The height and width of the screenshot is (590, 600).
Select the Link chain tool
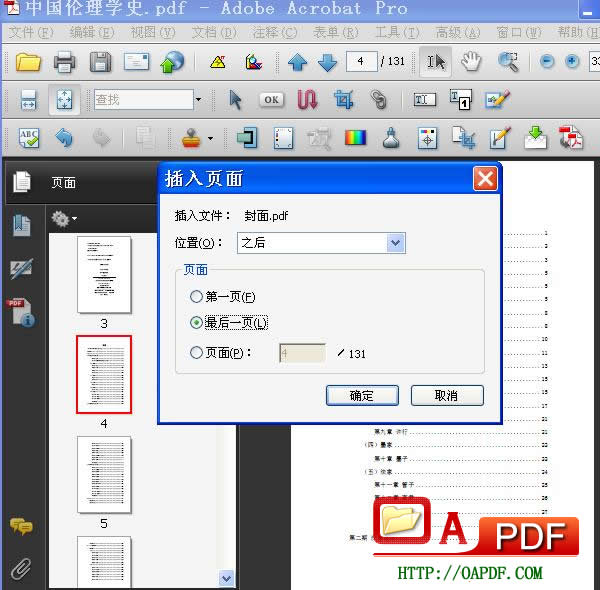pos(379,100)
